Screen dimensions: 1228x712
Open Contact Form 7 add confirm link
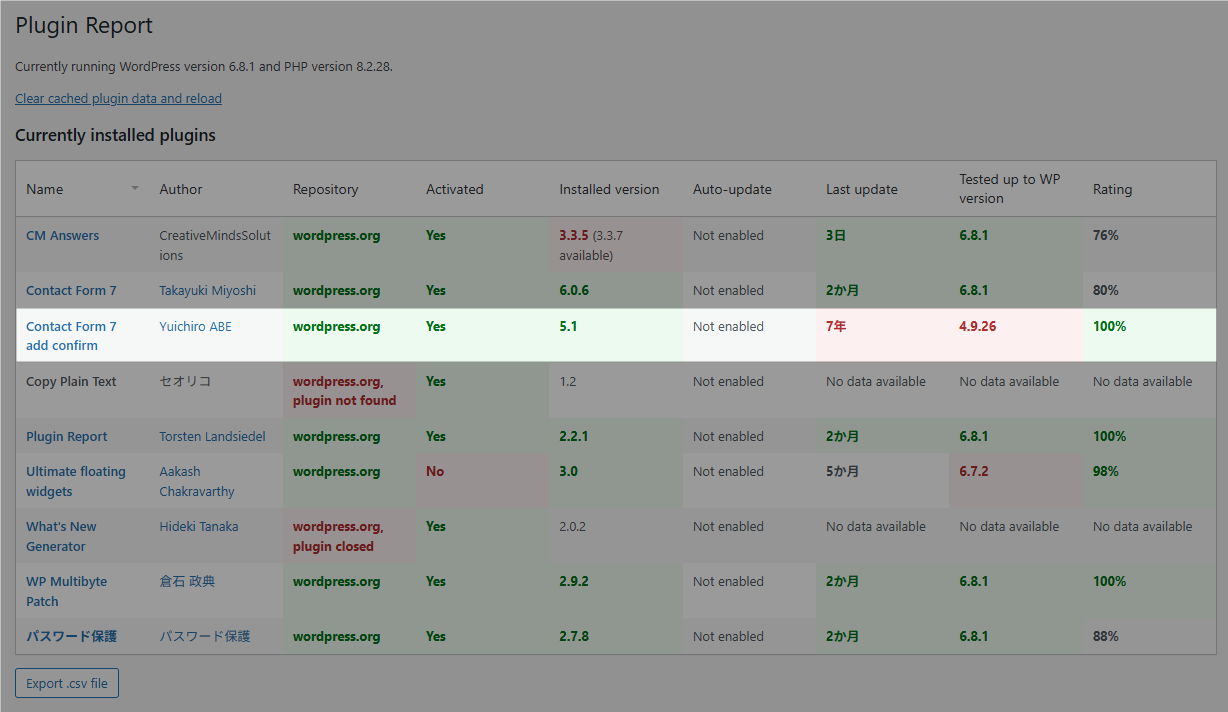71,336
